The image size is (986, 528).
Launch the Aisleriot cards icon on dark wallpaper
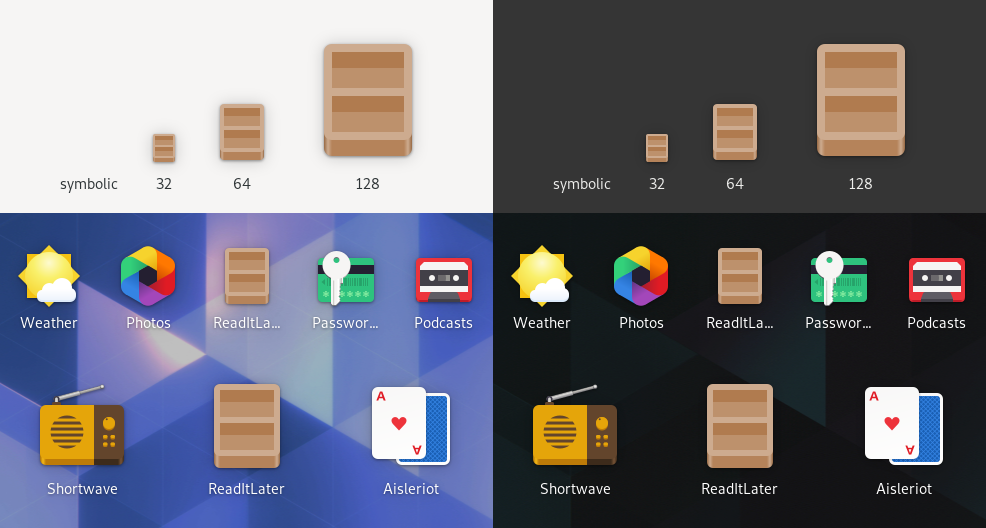904,426
